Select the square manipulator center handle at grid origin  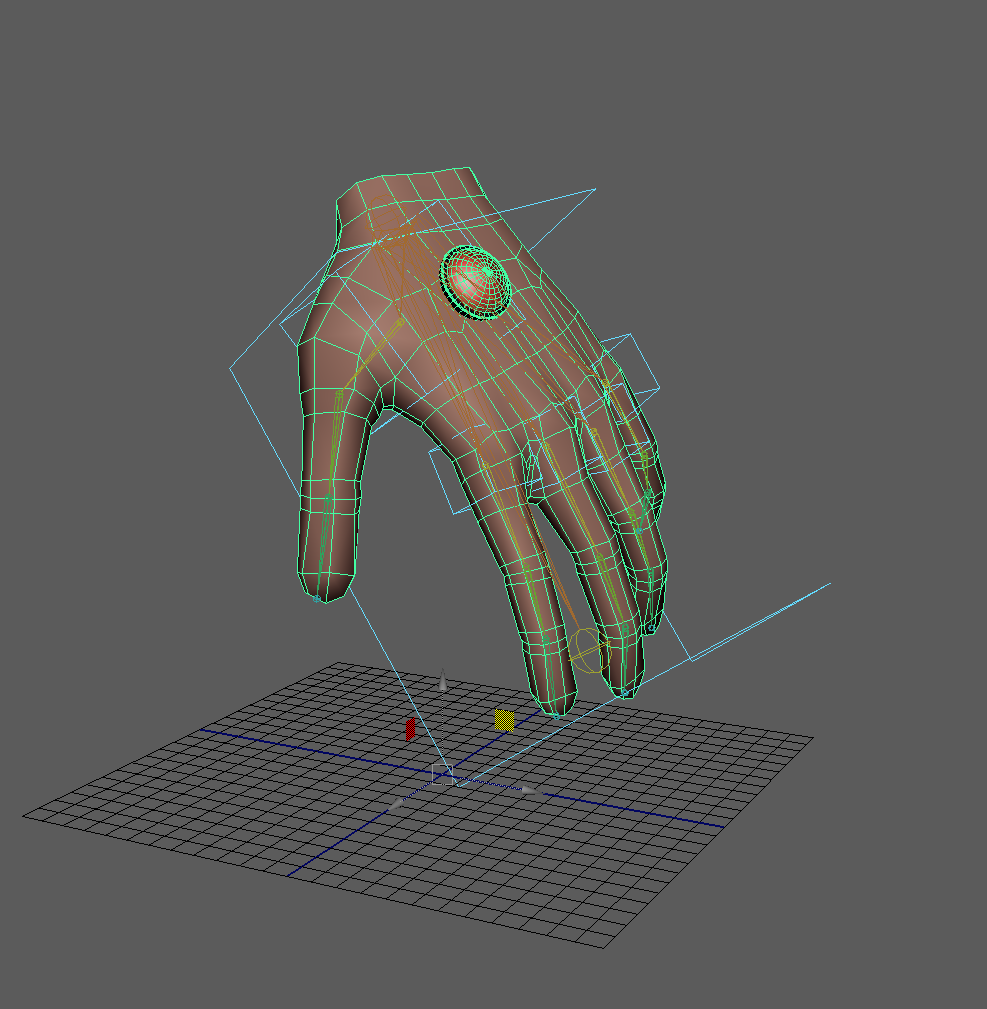[442, 775]
